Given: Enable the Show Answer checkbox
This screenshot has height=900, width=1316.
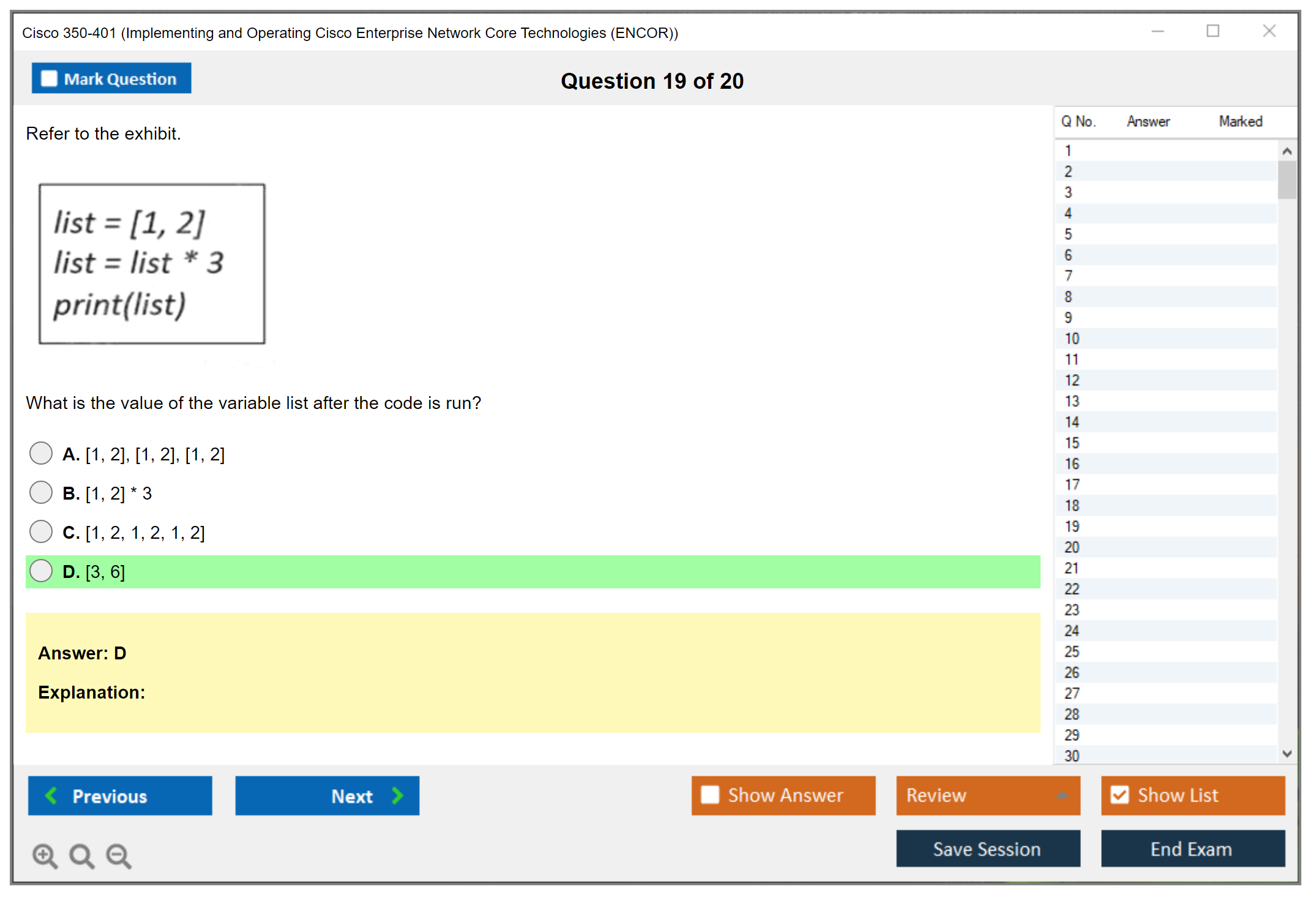Looking at the screenshot, I should click(710, 795).
